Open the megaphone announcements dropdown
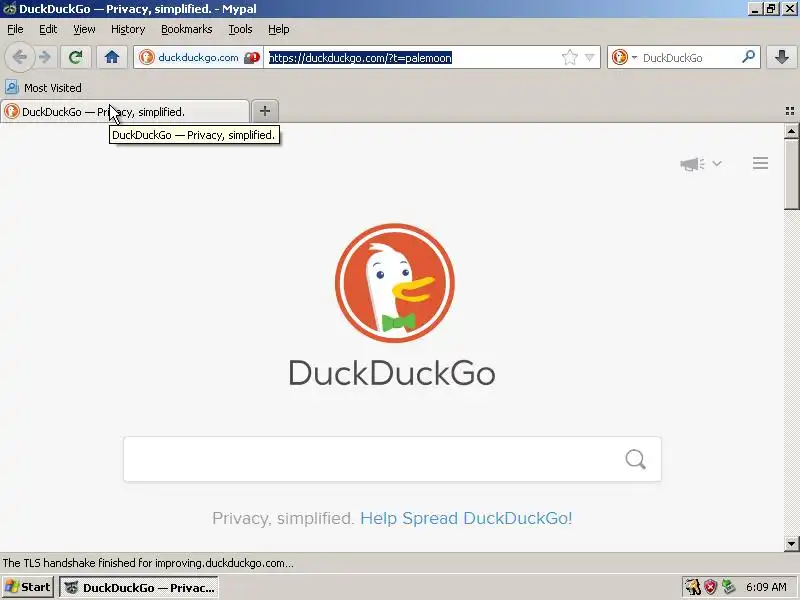This screenshot has height=600, width=800. coord(701,164)
